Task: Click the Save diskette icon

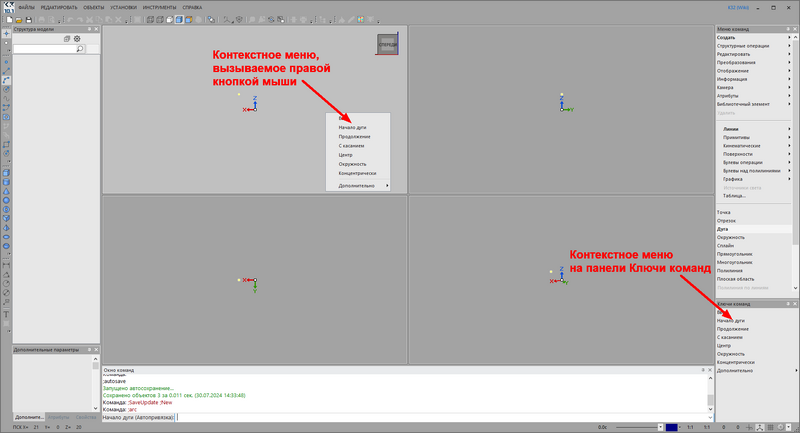Action: point(29,20)
